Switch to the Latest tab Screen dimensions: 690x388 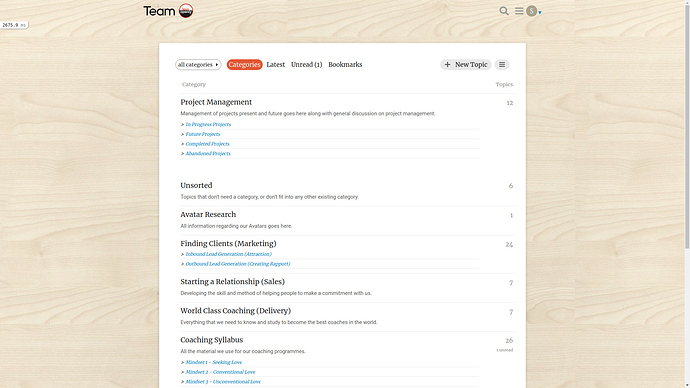click(x=275, y=65)
